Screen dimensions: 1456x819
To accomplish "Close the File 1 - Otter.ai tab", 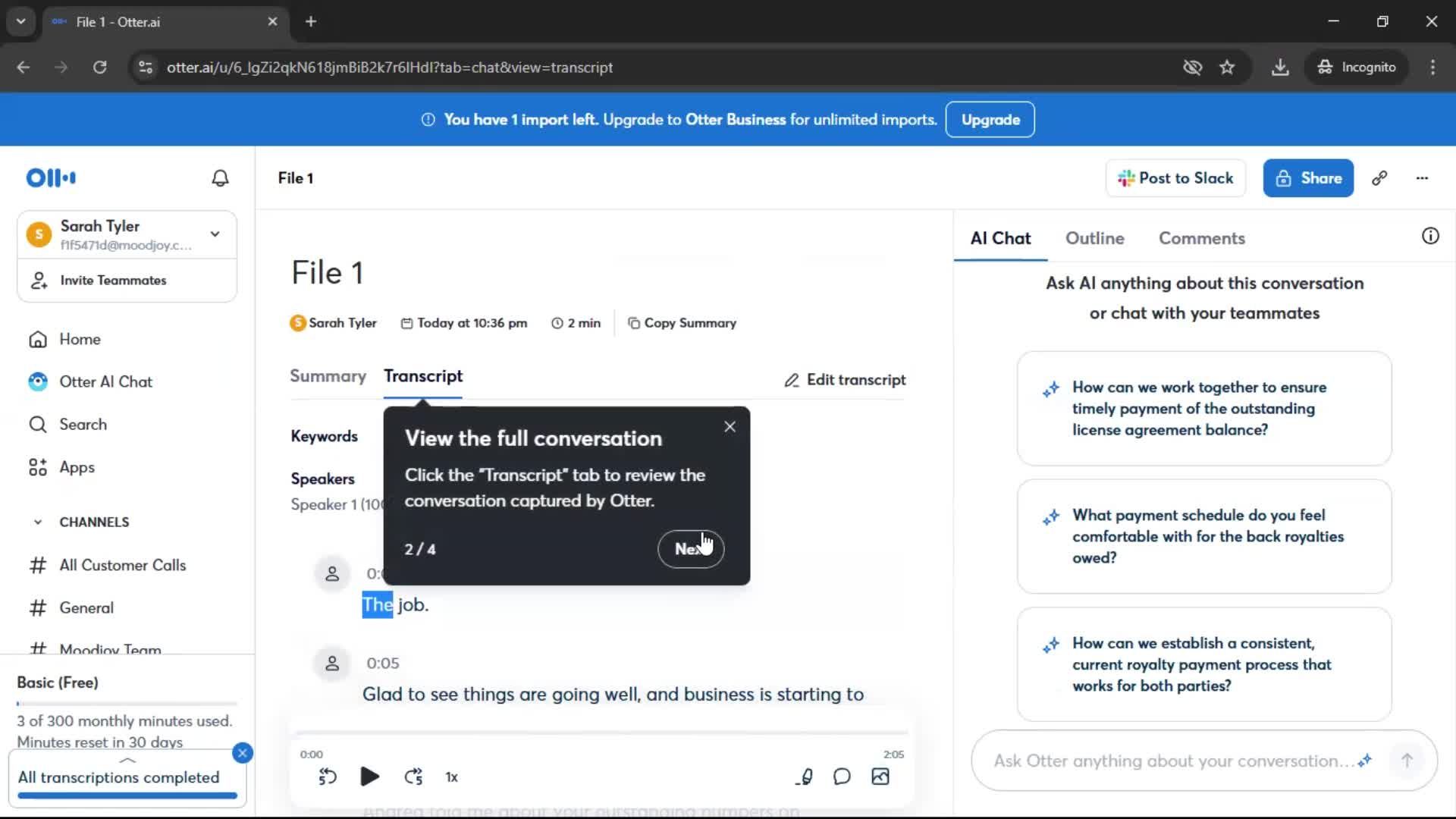I will pyautogui.click(x=272, y=21).
